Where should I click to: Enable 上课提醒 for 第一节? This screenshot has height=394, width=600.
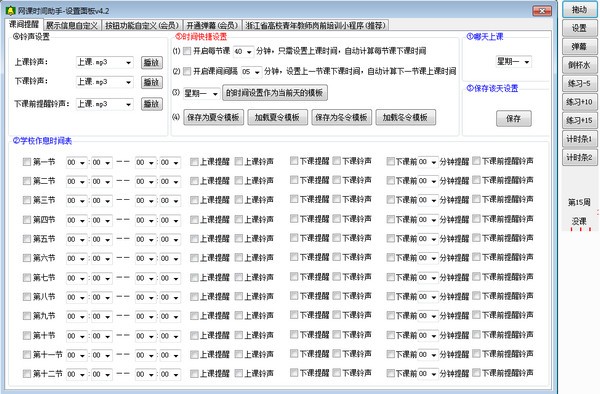[194, 162]
